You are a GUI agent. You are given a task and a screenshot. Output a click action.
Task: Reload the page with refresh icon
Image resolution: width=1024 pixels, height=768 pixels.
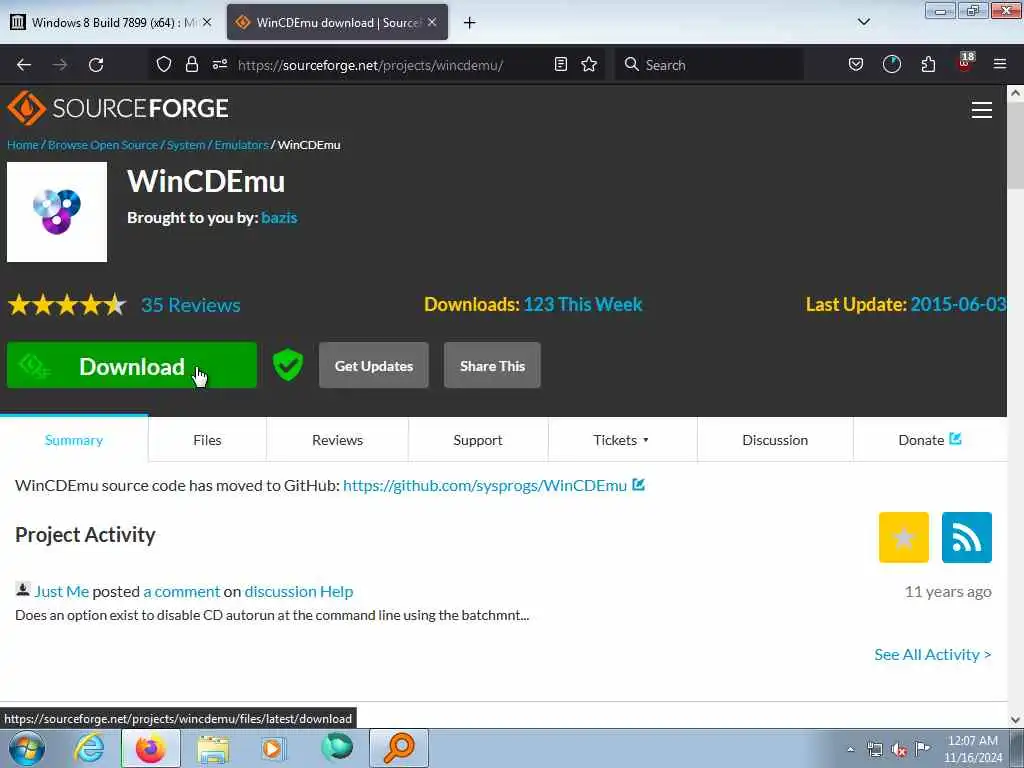(96, 65)
